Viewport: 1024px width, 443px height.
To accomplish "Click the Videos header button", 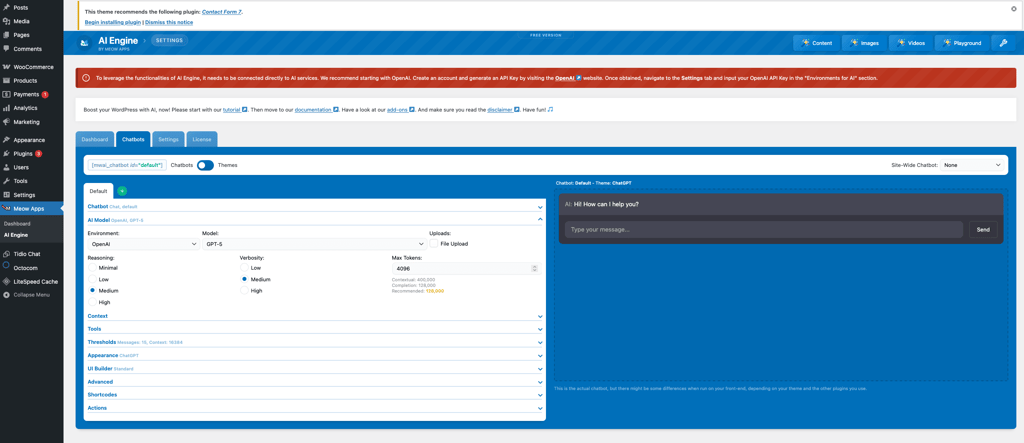I will (x=910, y=43).
